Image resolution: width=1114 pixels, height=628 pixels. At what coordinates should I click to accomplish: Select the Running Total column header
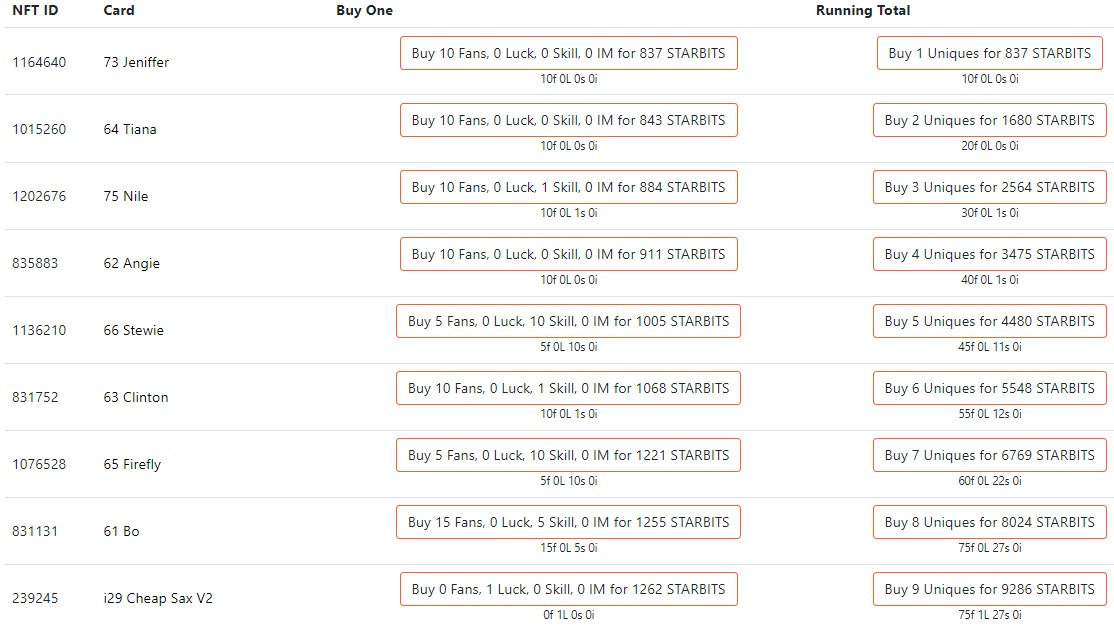tap(862, 11)
